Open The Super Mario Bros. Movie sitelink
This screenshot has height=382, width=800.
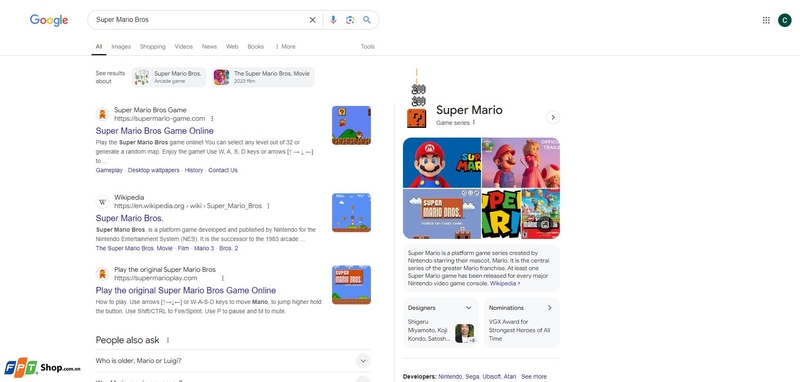pos(134,248)
